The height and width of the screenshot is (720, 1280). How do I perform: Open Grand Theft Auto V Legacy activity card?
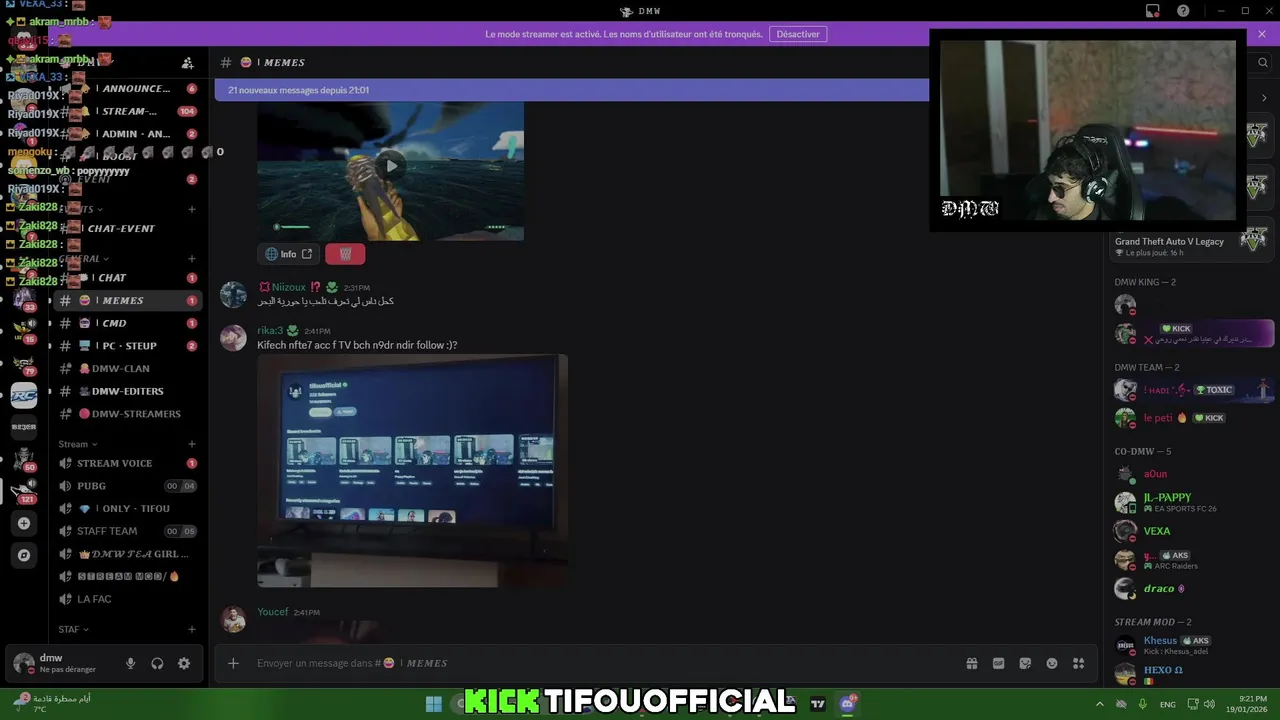pos(1191,241)
